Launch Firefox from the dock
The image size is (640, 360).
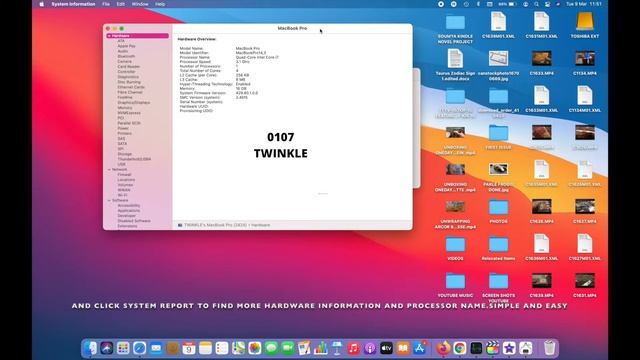pyautogui.click(x=443, y=348)
